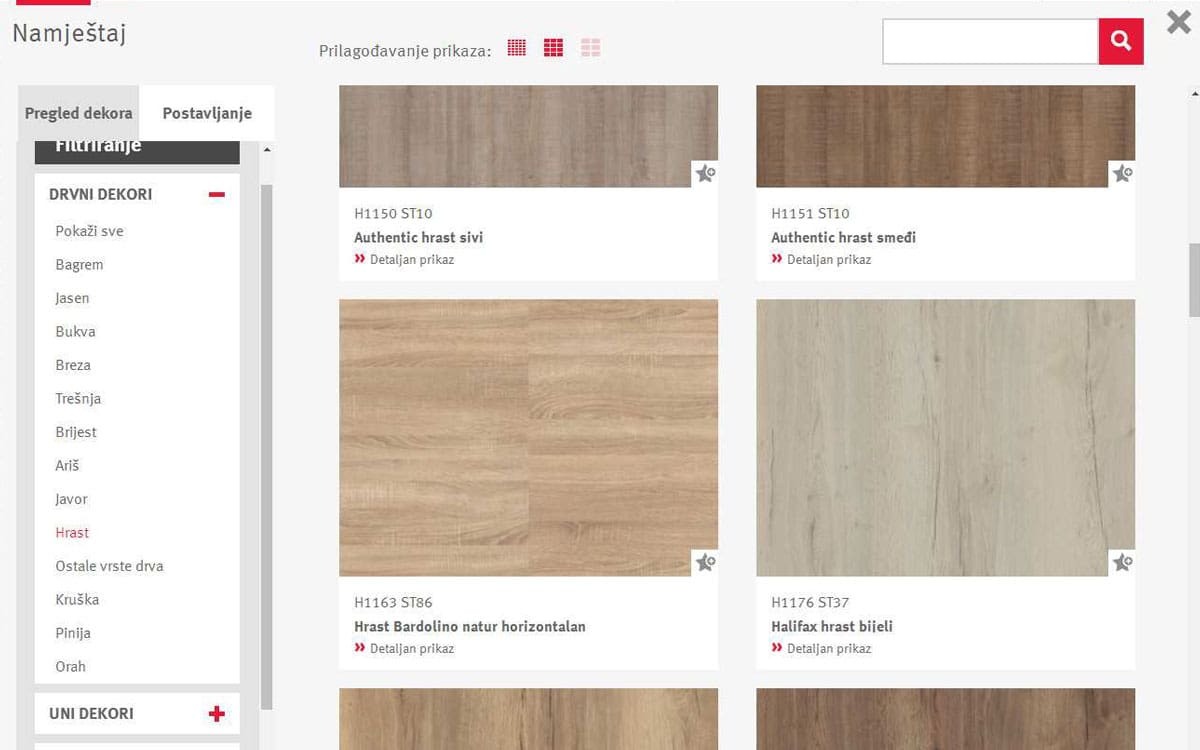
Task: Filter decors by Bukva
Action: (76, 332)
